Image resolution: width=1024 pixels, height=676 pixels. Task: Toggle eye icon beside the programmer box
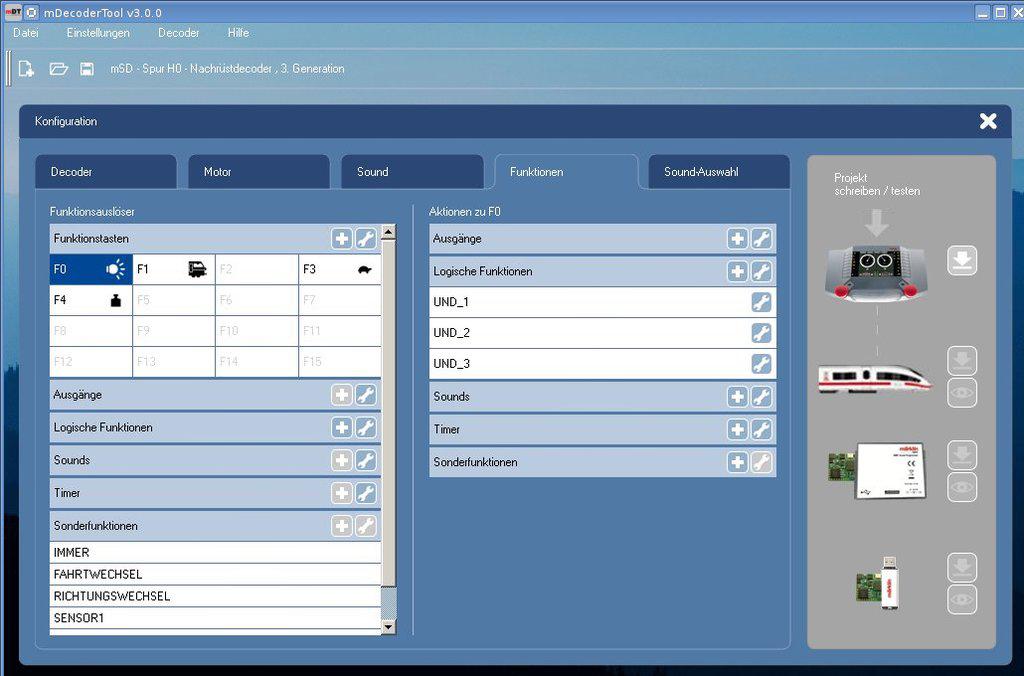click(962, 487)
